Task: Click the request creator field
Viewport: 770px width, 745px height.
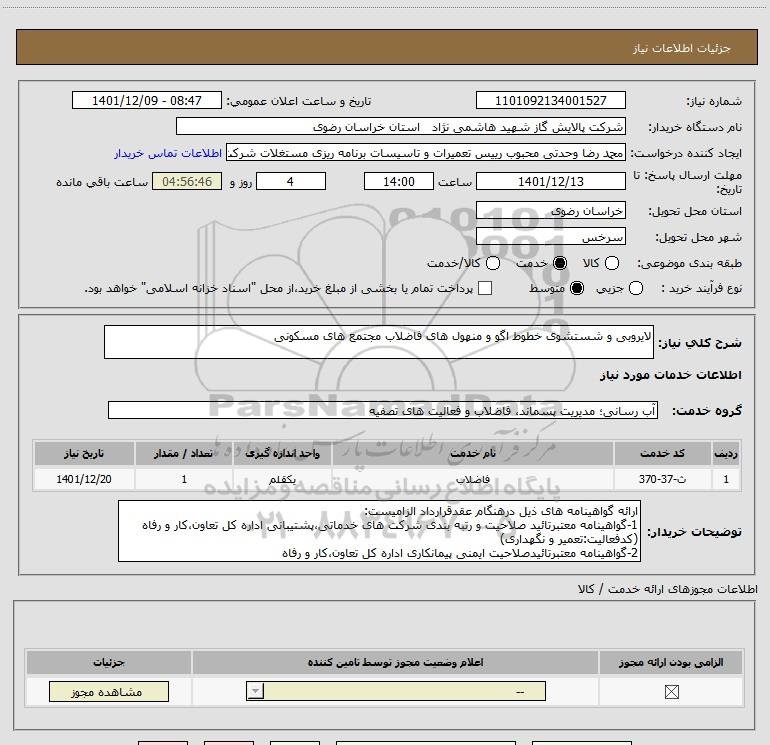Action: pos(426,153)
